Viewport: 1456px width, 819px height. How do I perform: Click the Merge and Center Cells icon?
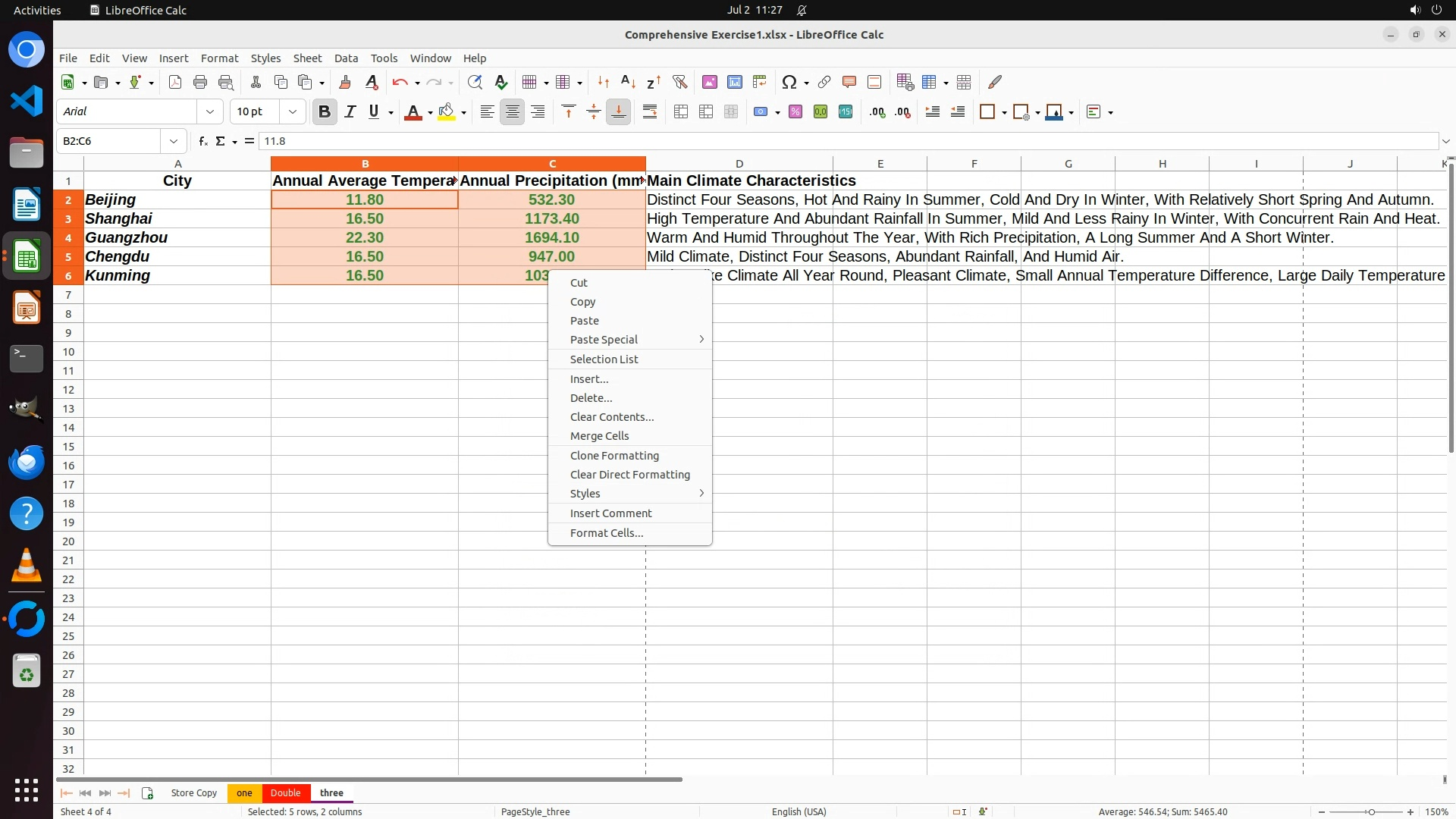(x=681, y=112)
